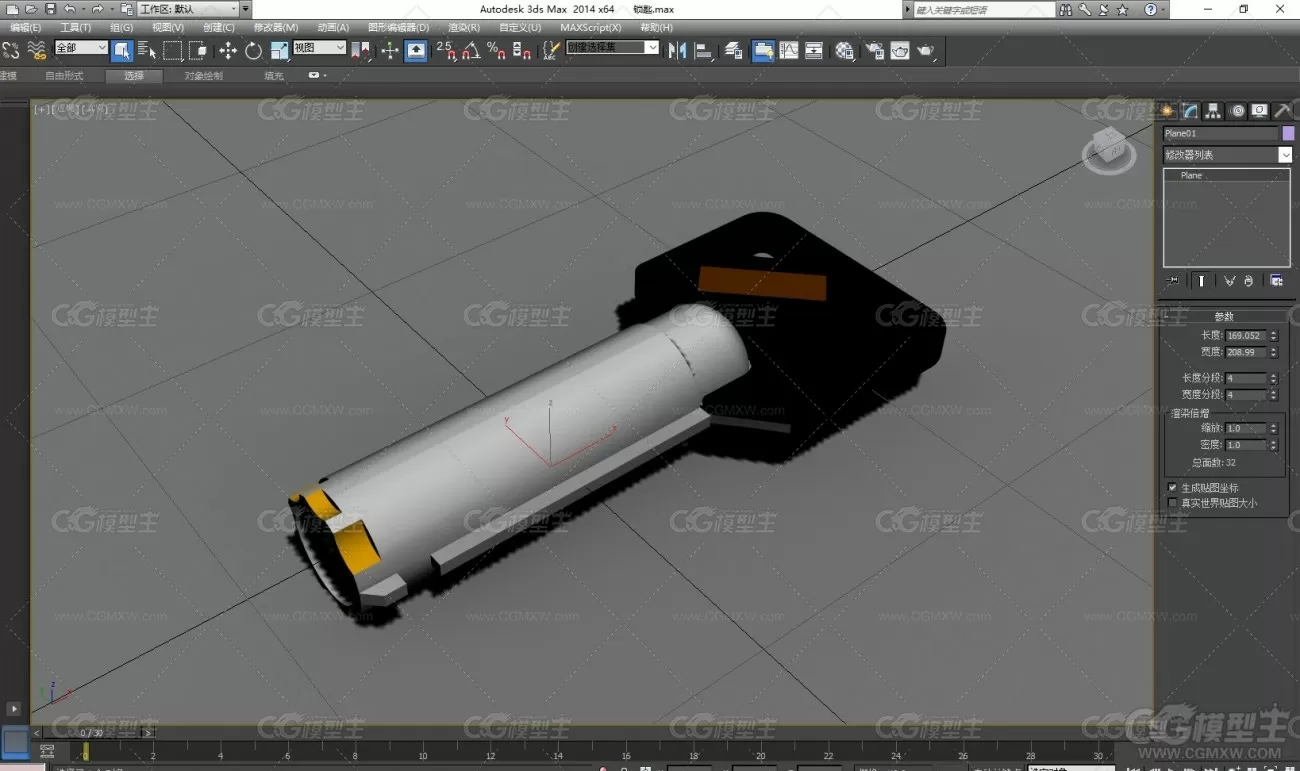This screenshot has height=771, width=1300.
Task: Choose the Rectangular Selection Region tool
Action: (173, 50)
